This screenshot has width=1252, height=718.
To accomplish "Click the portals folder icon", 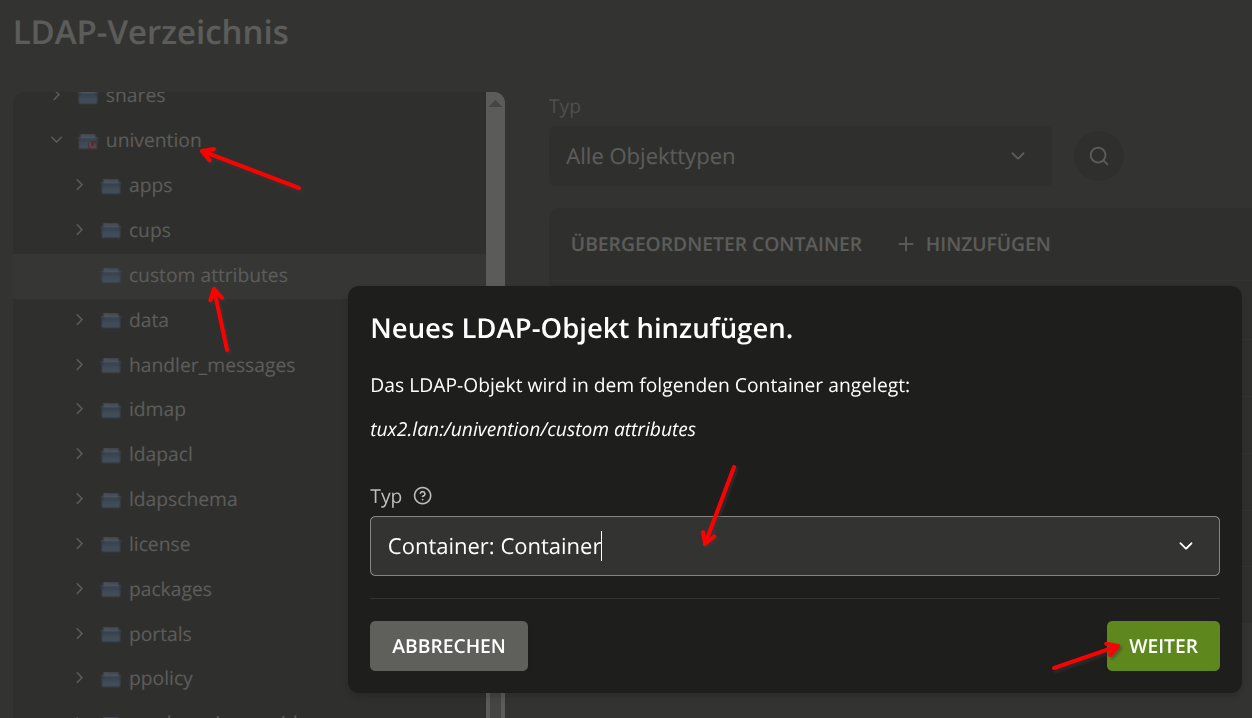I will 111,635.
